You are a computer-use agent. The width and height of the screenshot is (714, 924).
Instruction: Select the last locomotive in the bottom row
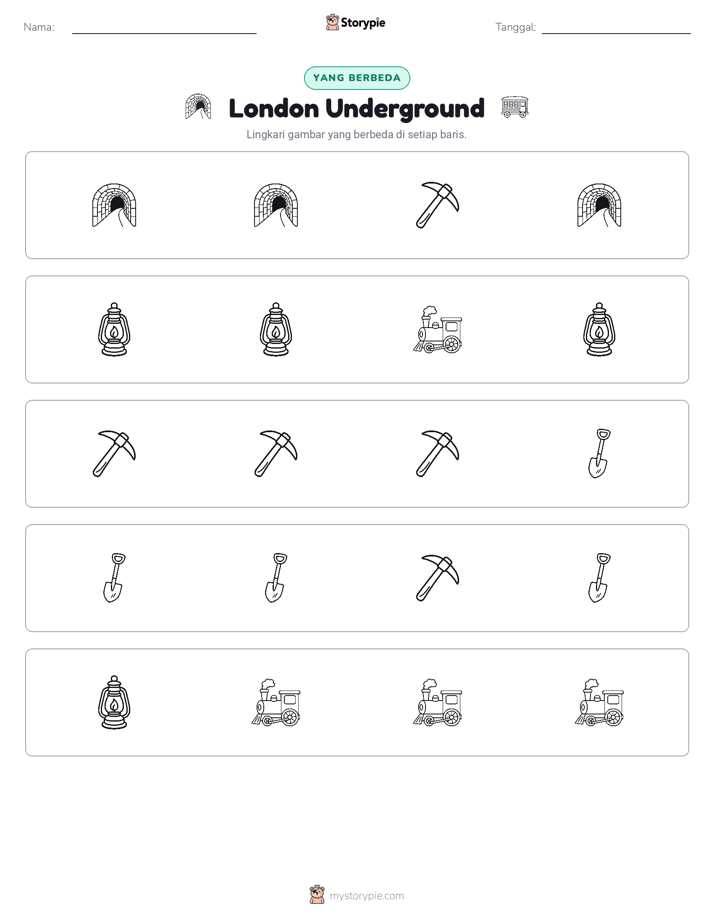(x=599, y=702)
